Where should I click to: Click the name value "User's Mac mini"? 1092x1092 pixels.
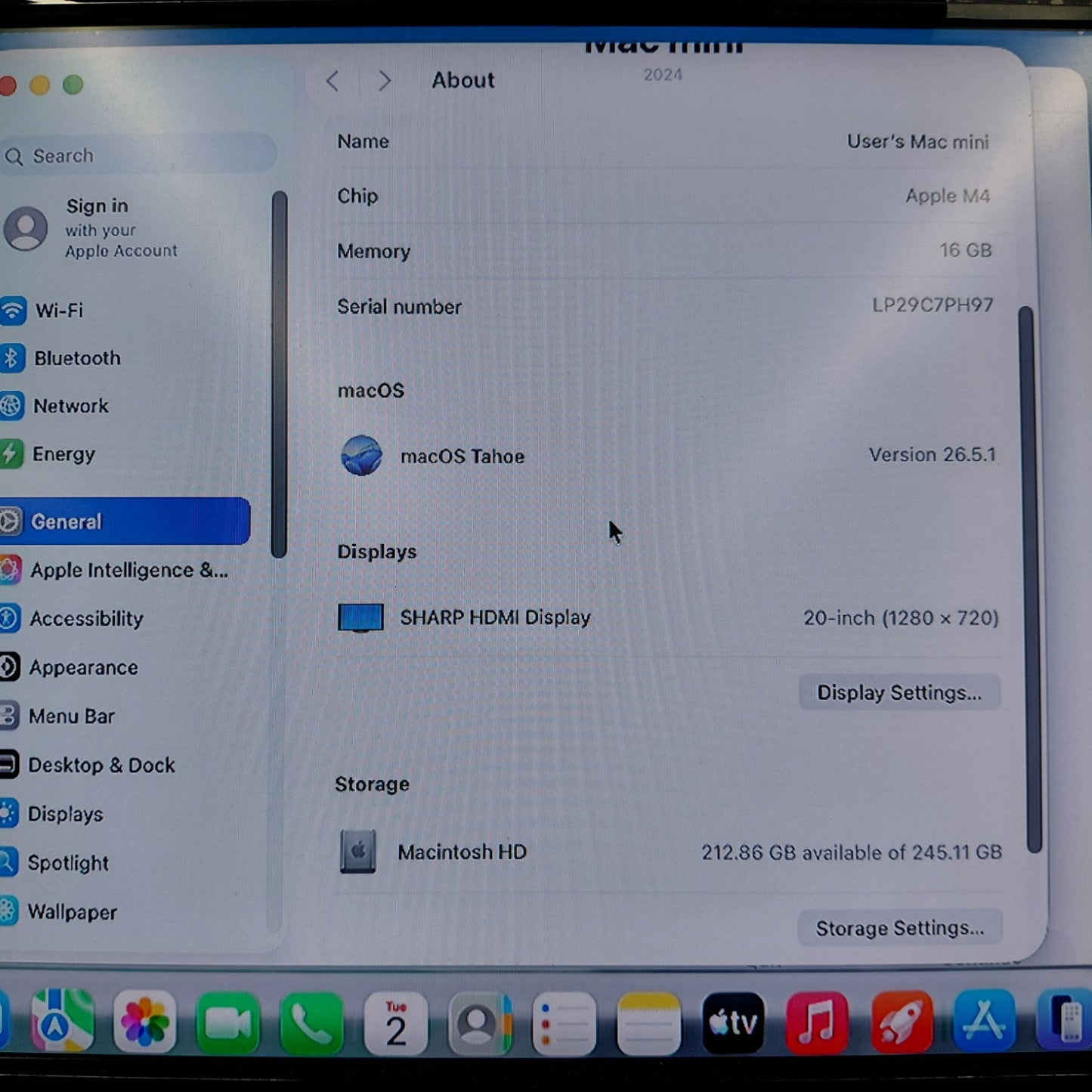pyautogui.click(x=917, y=142)
